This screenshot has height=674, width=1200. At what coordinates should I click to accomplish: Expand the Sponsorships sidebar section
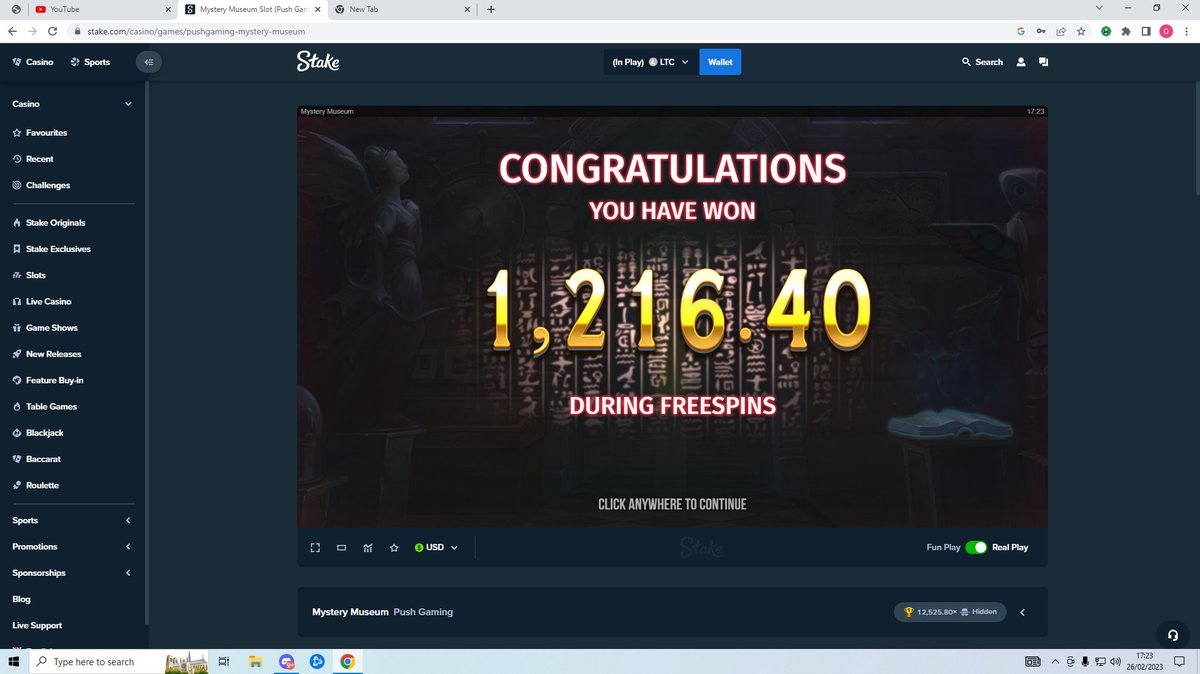[x=128, y=573]
